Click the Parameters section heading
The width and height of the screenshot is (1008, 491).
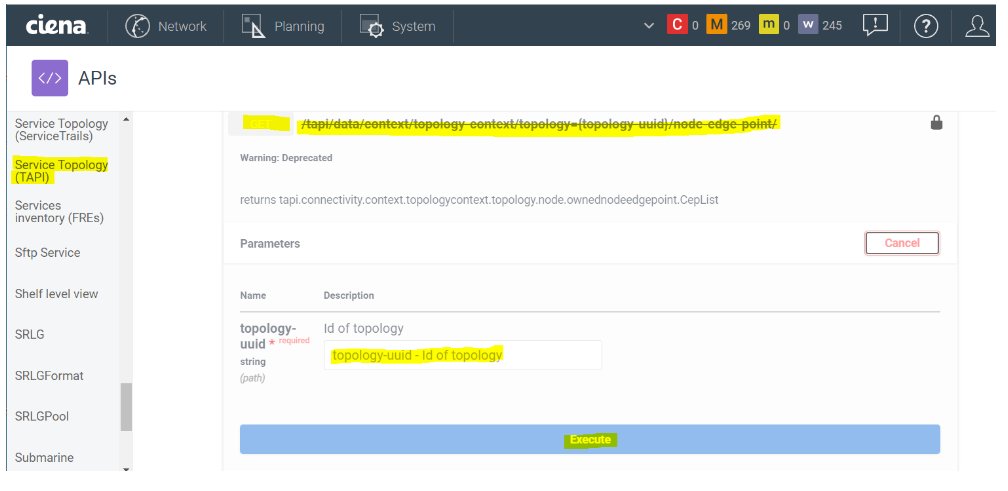click(270, 244)
